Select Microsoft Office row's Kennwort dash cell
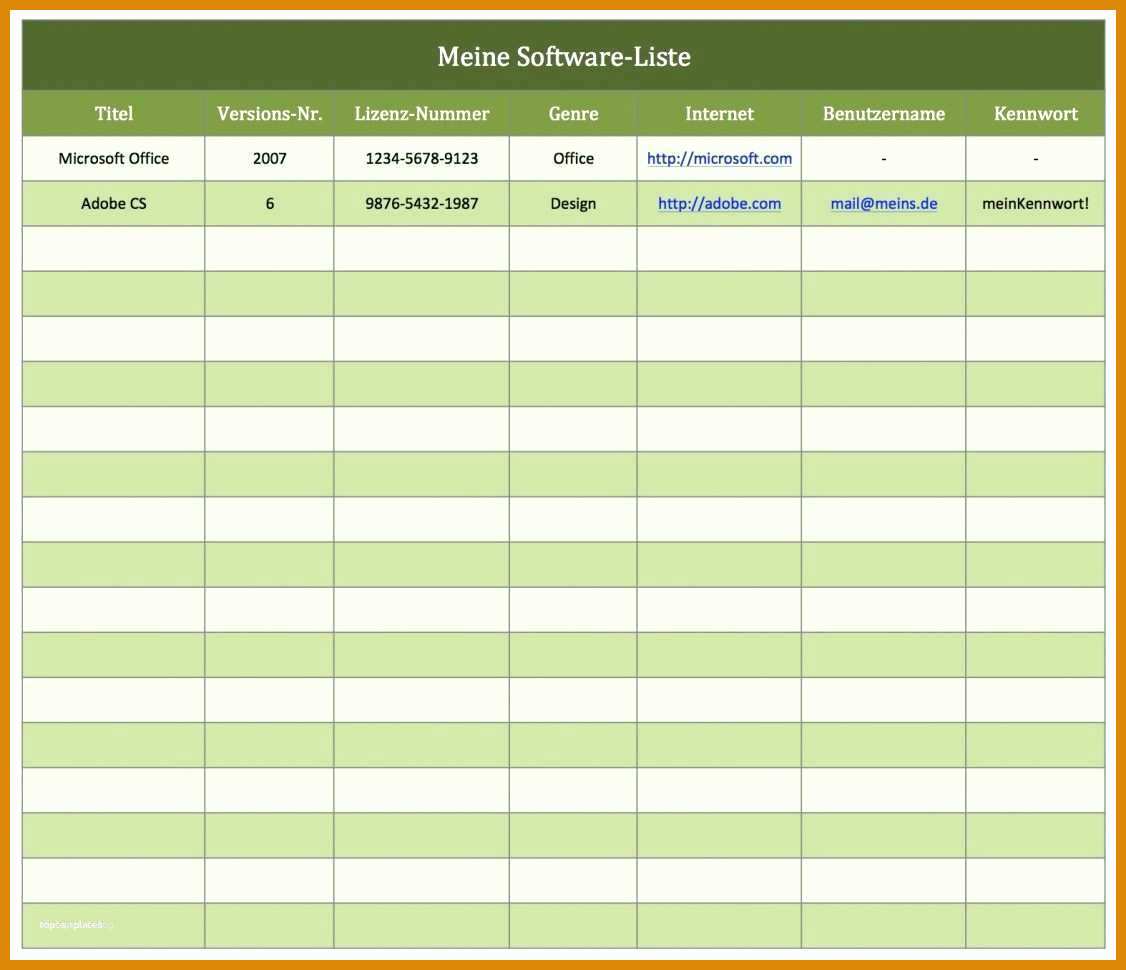 coord(1036,159)
